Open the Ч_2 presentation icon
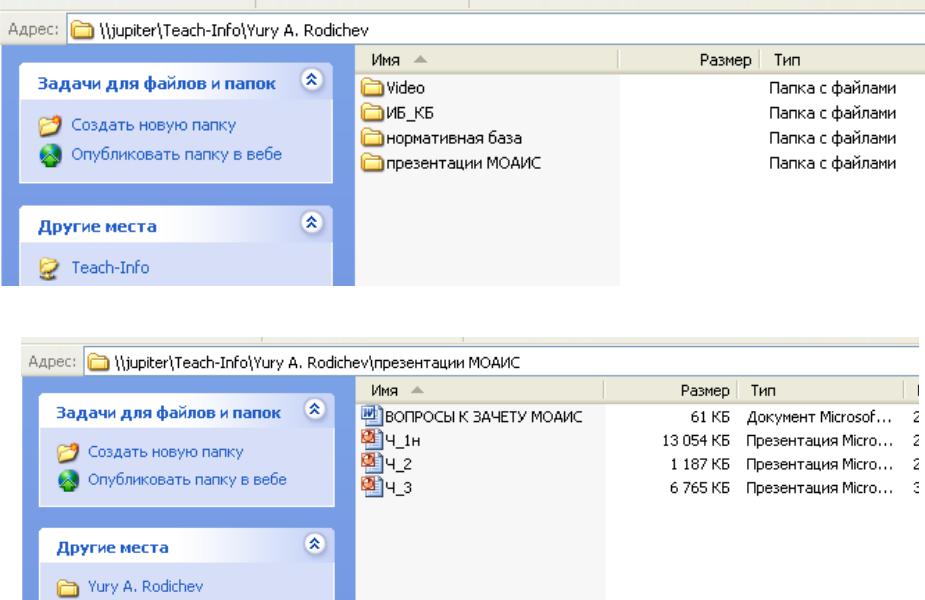 (372, 463)
